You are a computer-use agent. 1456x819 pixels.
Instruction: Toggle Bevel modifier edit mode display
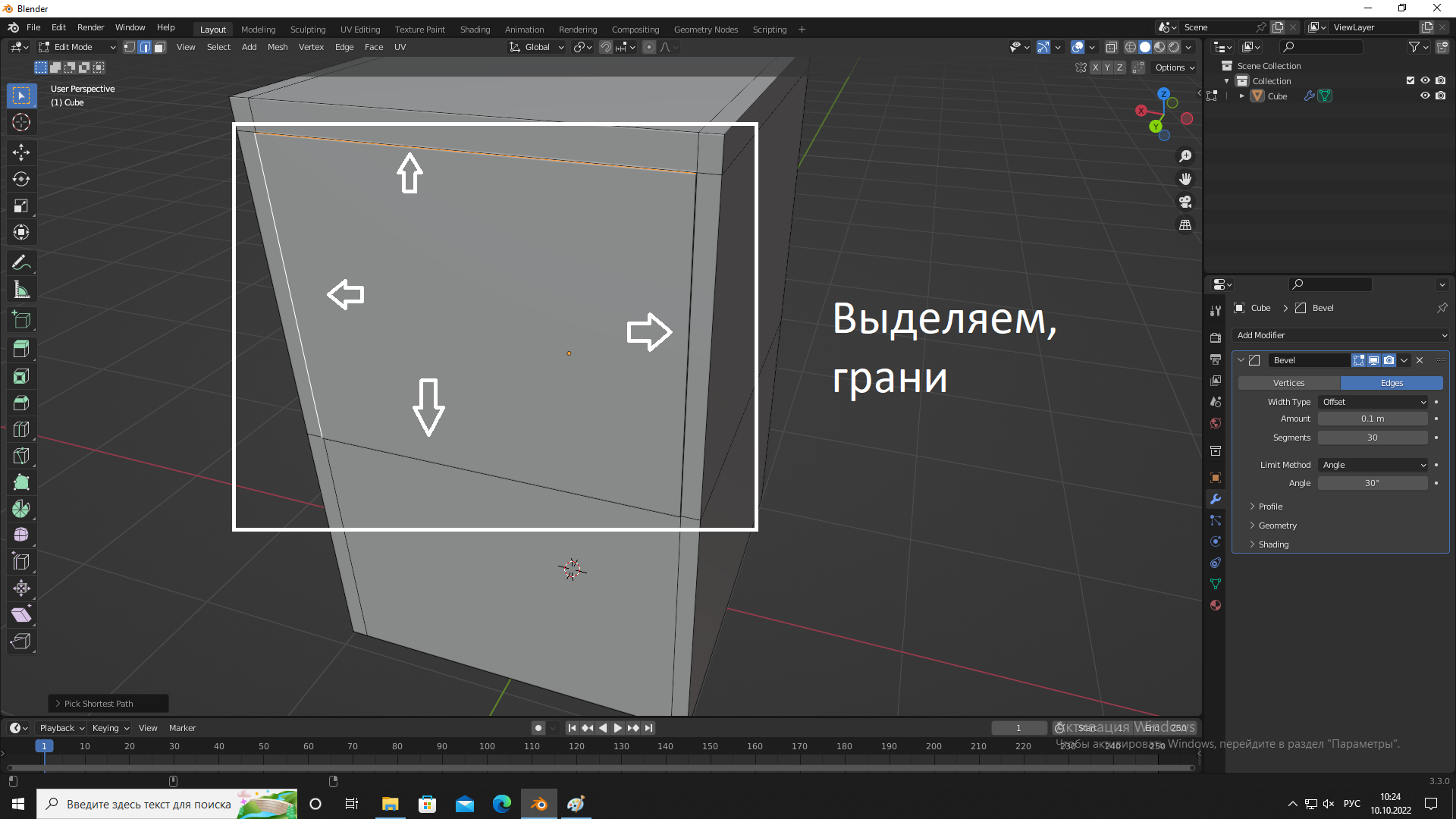pos(1359,360)
